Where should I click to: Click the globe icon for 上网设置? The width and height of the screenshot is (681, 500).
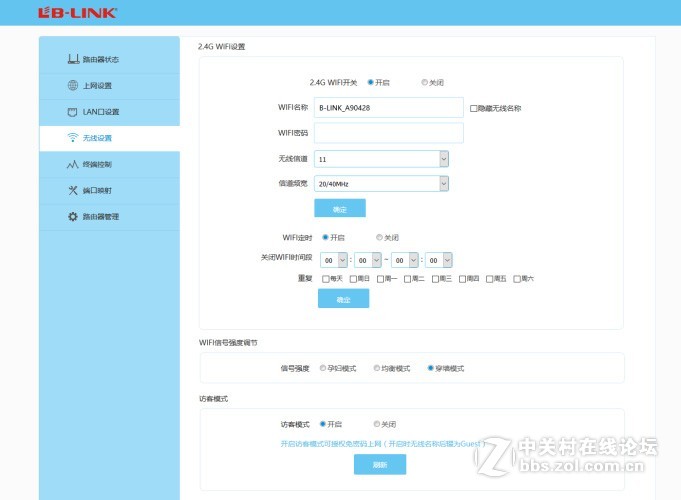(72, 85)
